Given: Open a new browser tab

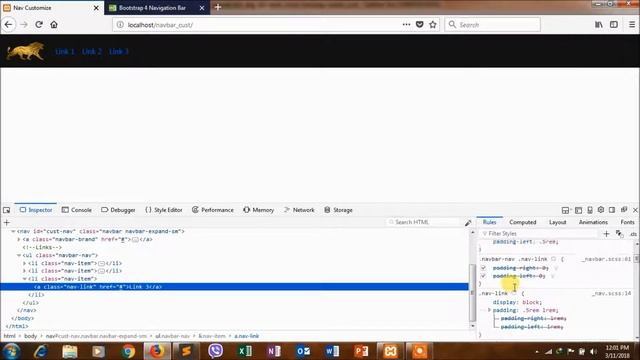Looking at the screenshot, I should point(218,7).
